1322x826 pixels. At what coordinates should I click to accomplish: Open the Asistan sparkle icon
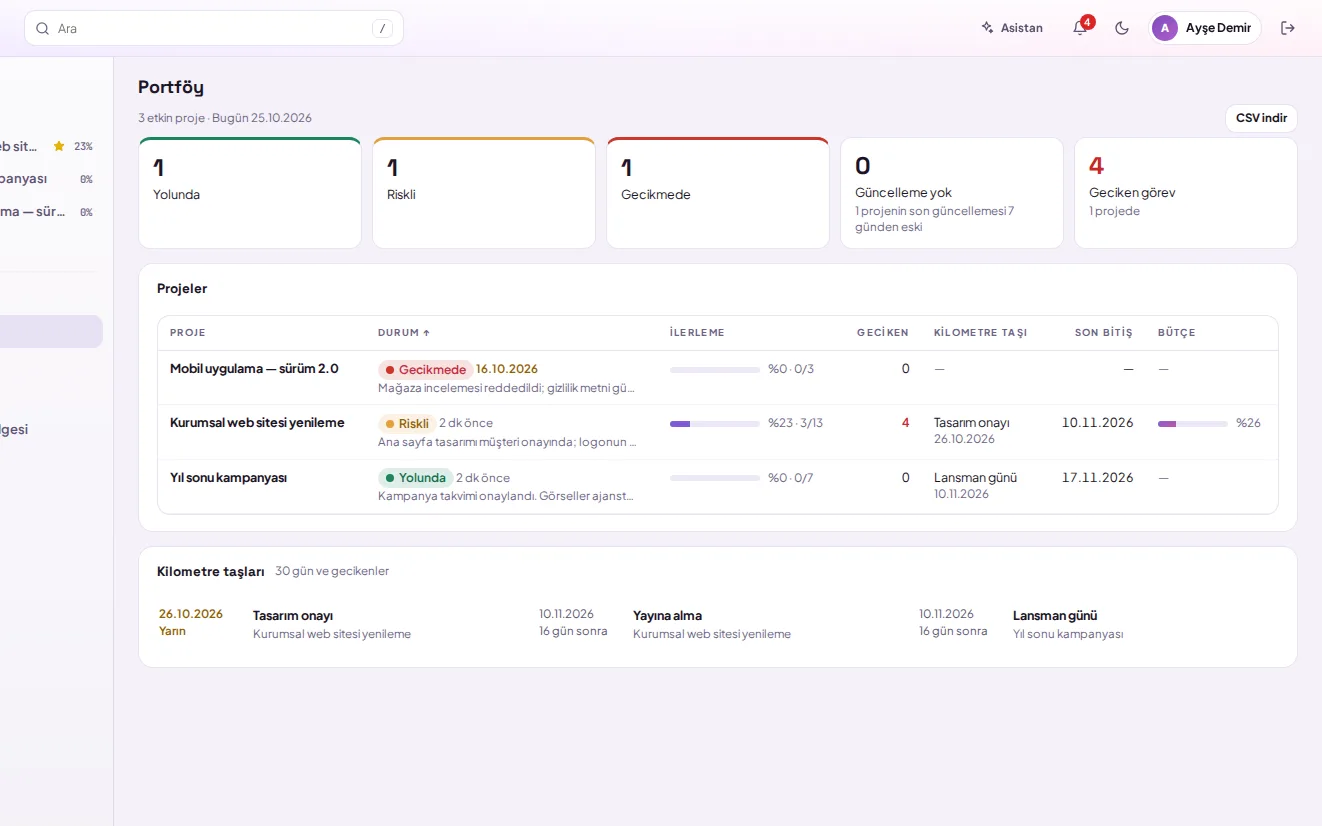coord(987,28)
